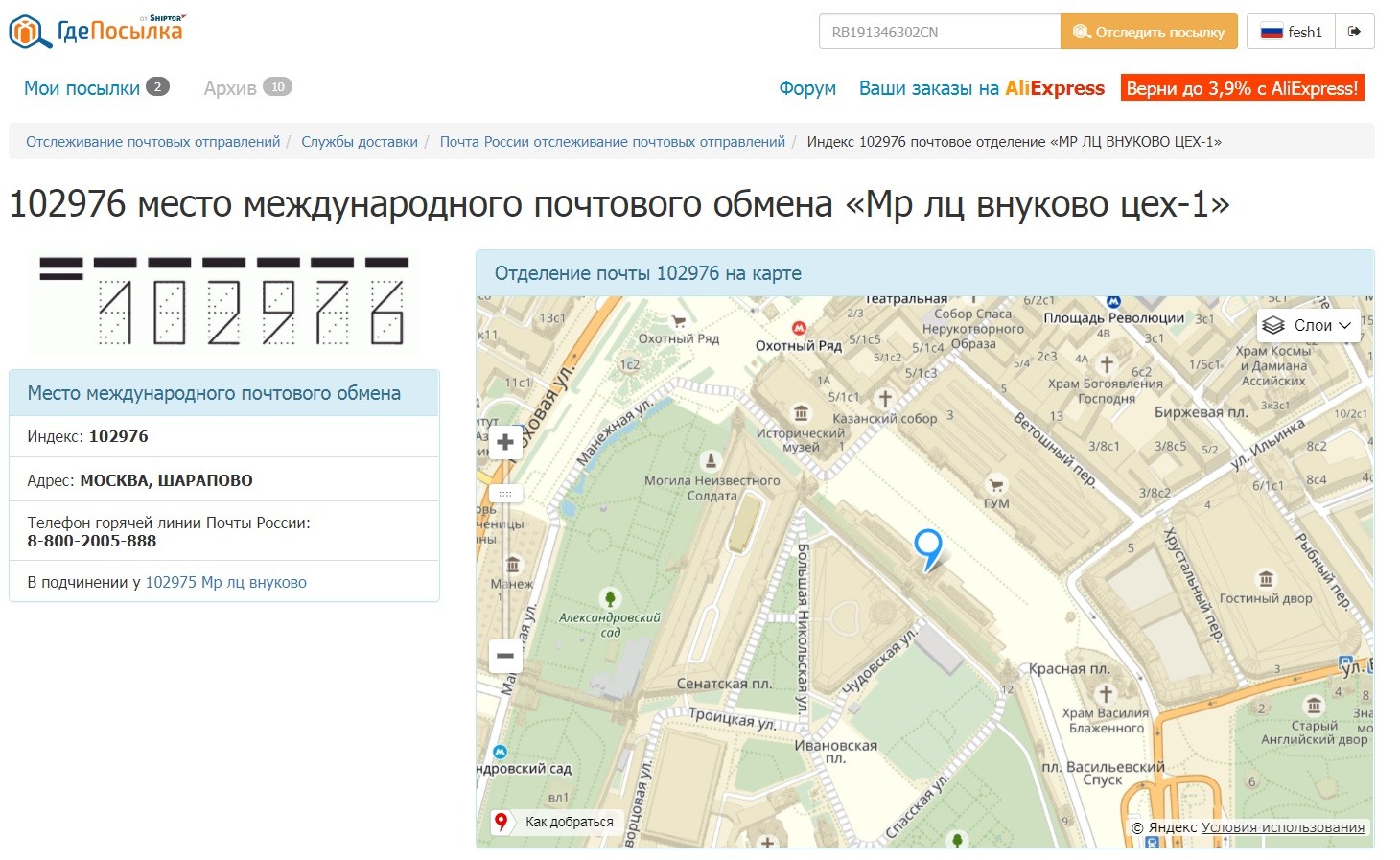
Task: Click the Отследить посылку button
Action: tap(1149, 32)
